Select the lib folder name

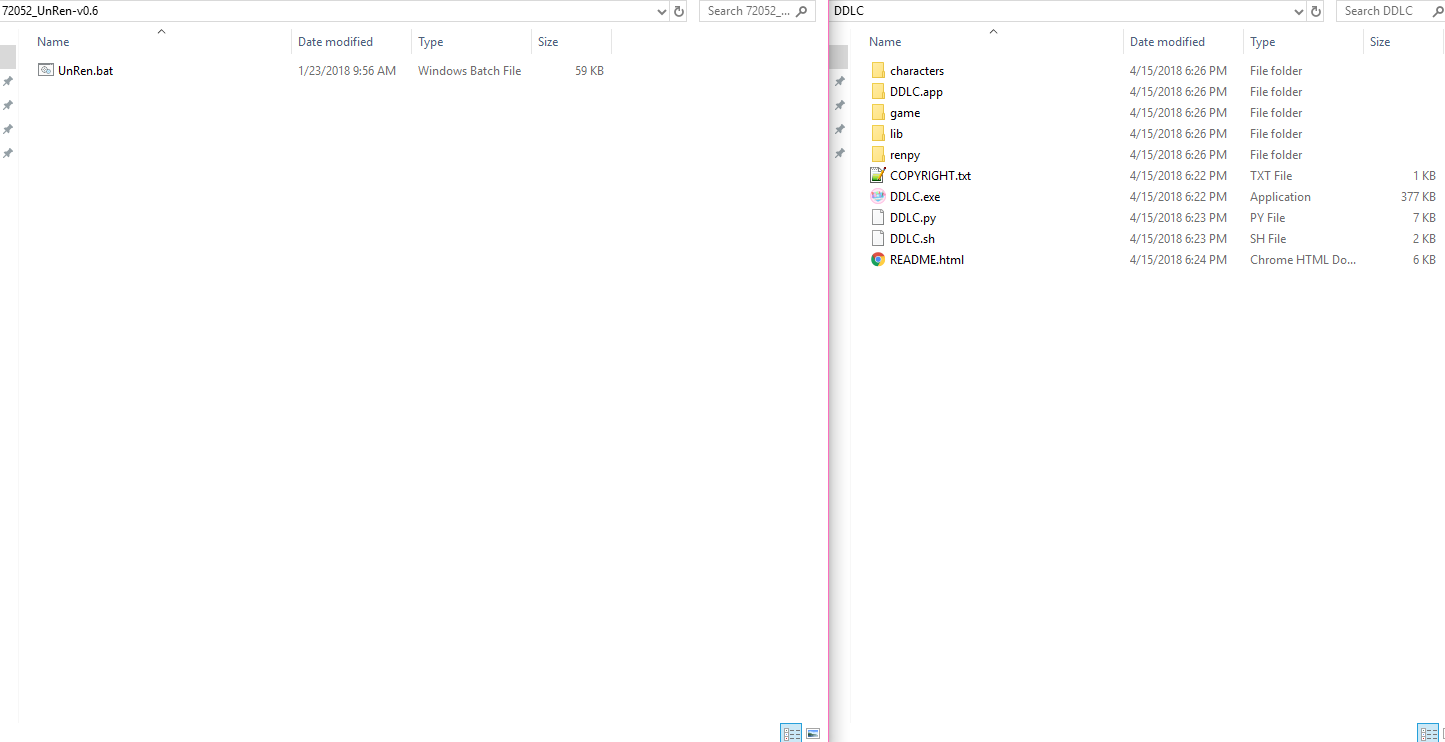pos(896,134)
